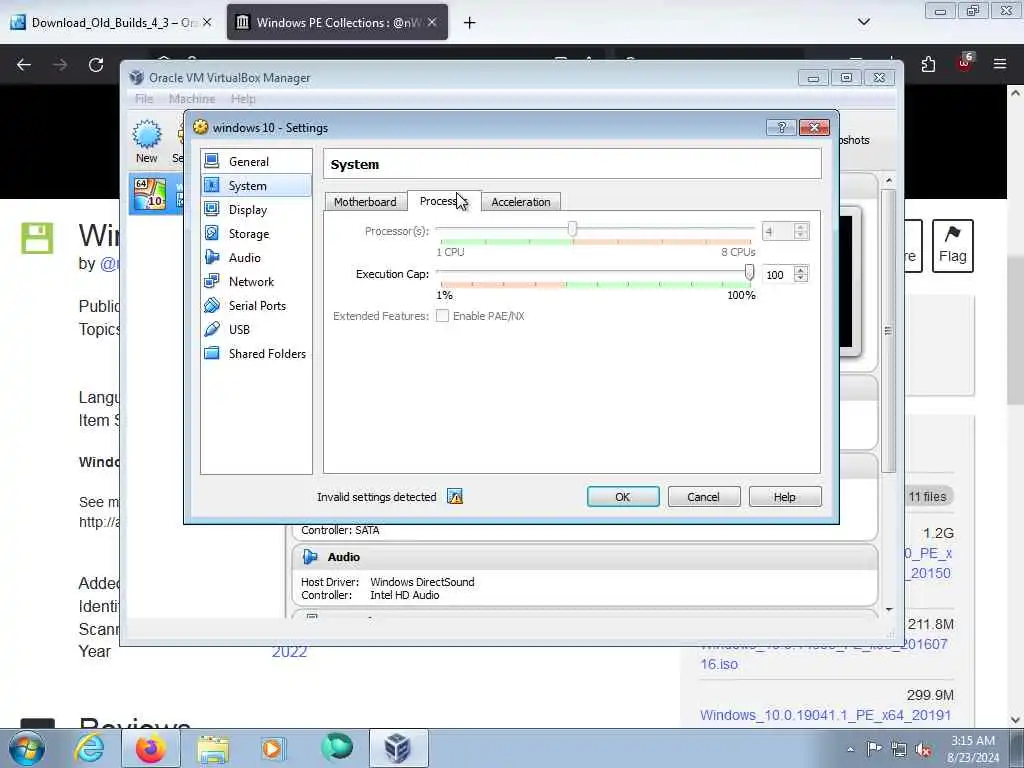
Task: Close the Windows PE Collections tab
Action: (x=432, y=22)
